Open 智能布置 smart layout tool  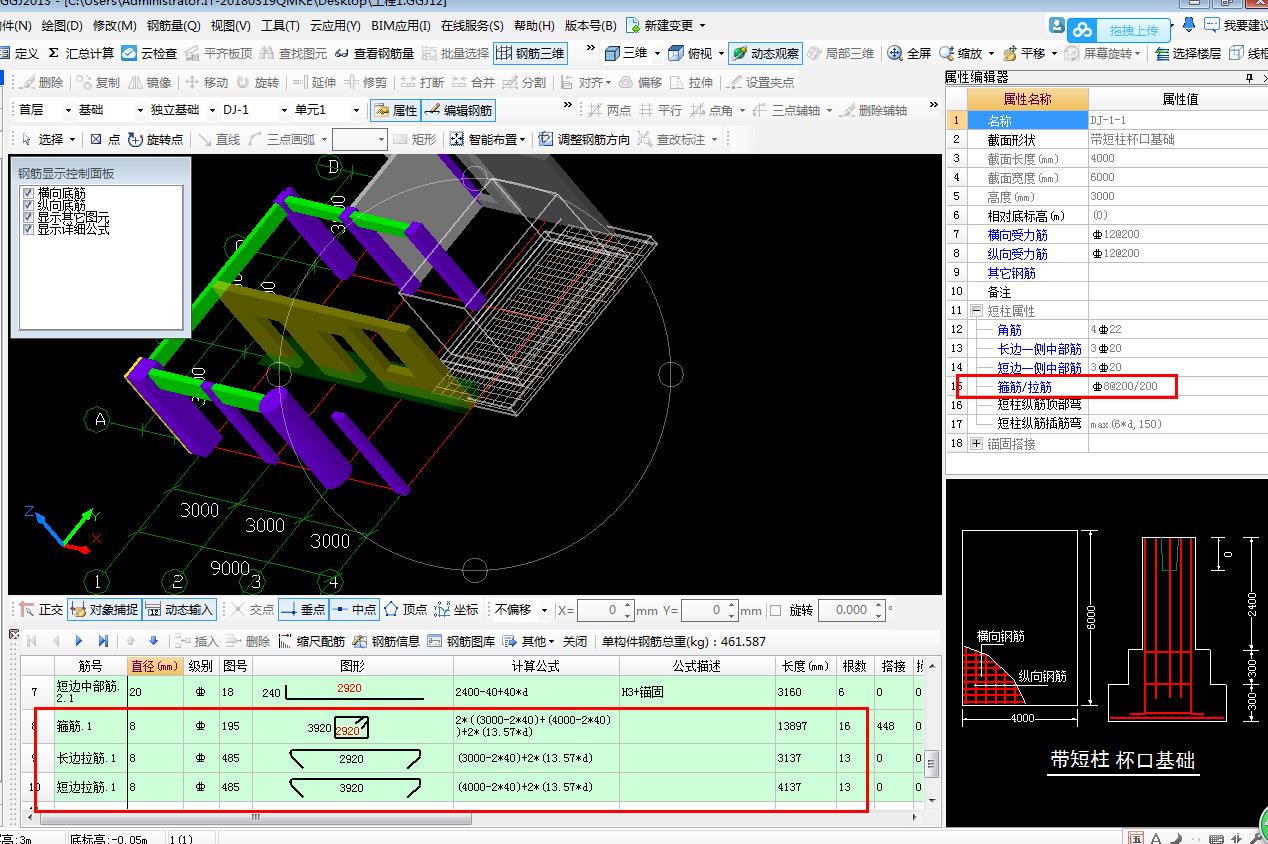pos(489,139)
